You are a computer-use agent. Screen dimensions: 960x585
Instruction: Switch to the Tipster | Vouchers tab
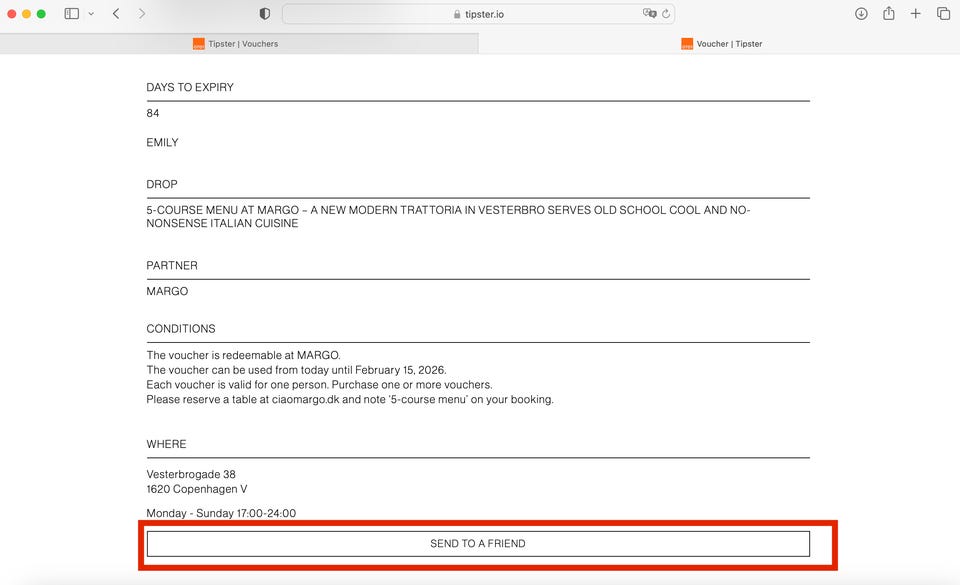[x=239, y=43]
